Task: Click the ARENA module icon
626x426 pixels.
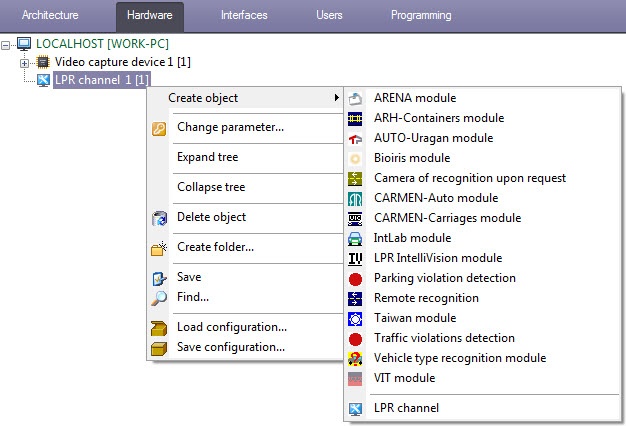Action: pyautogui.click(x=355, y=98)
